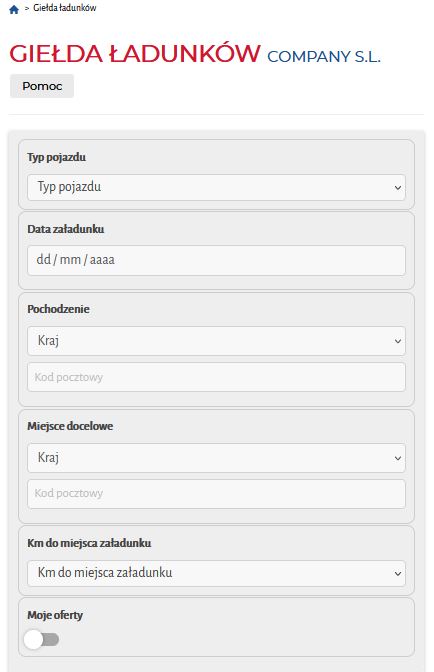Click the bold Moje oferty label
This screenshot has height=672, width=434.
pos(55,615)
